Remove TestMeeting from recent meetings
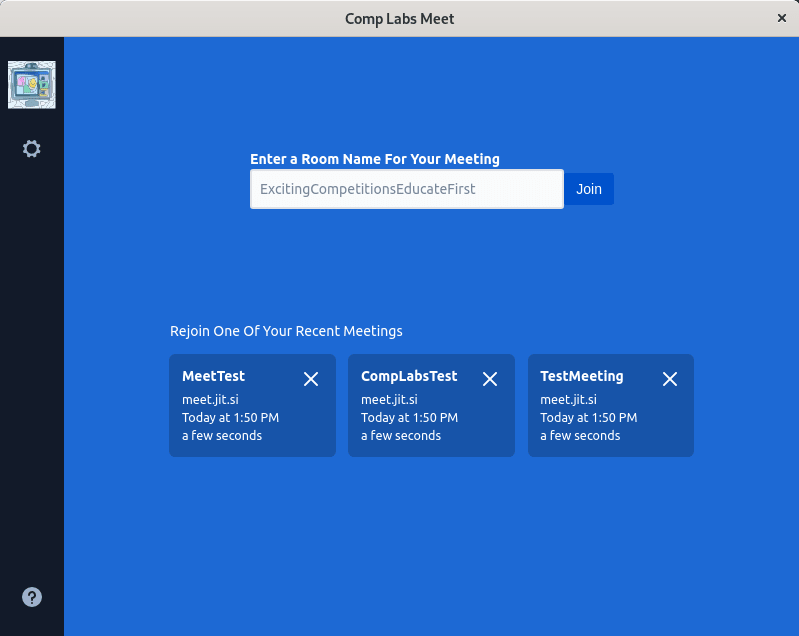Screen dimensions: 799x636 click(670, 379)
